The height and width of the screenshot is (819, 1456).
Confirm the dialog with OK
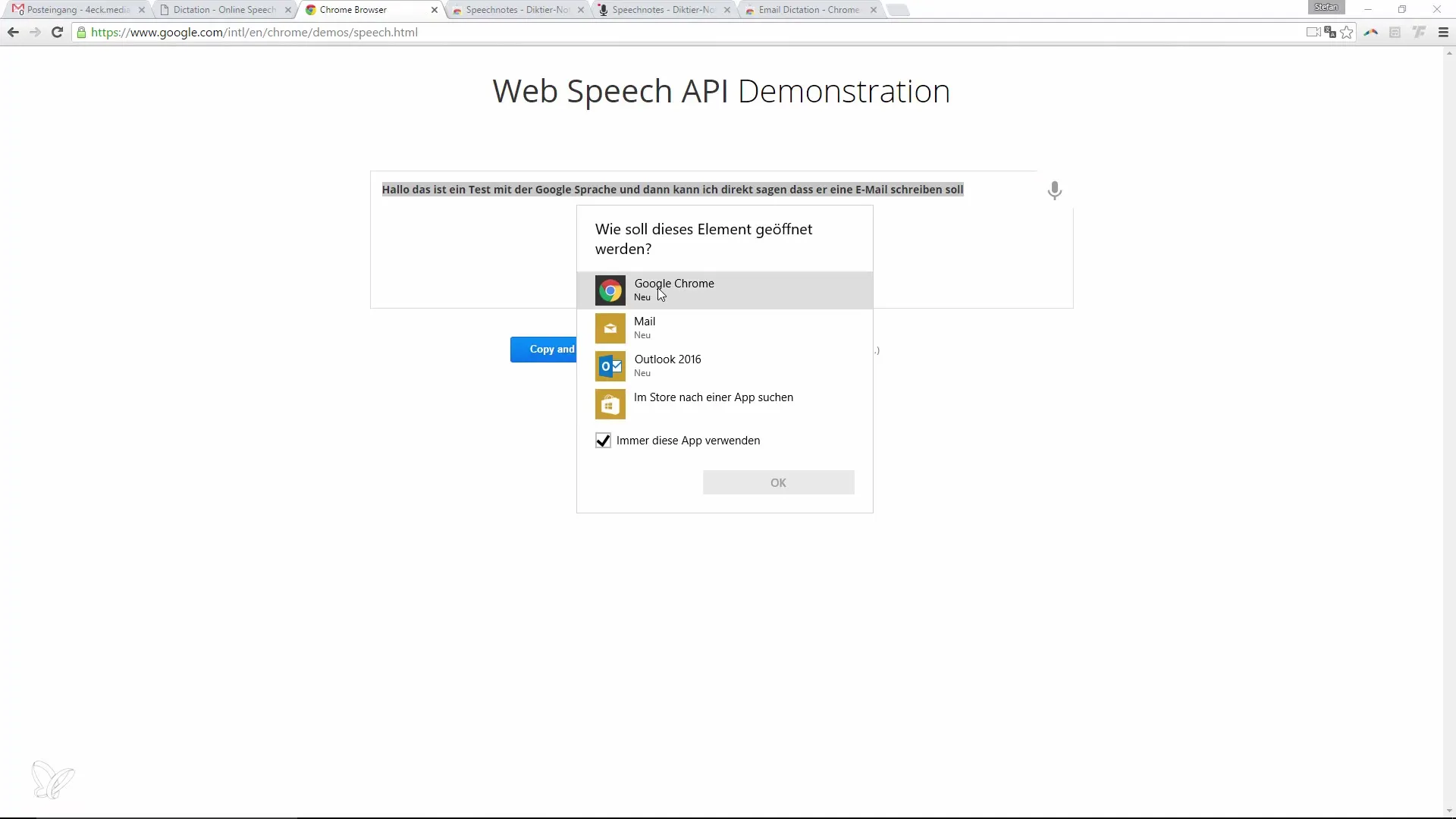pos(778,482)
